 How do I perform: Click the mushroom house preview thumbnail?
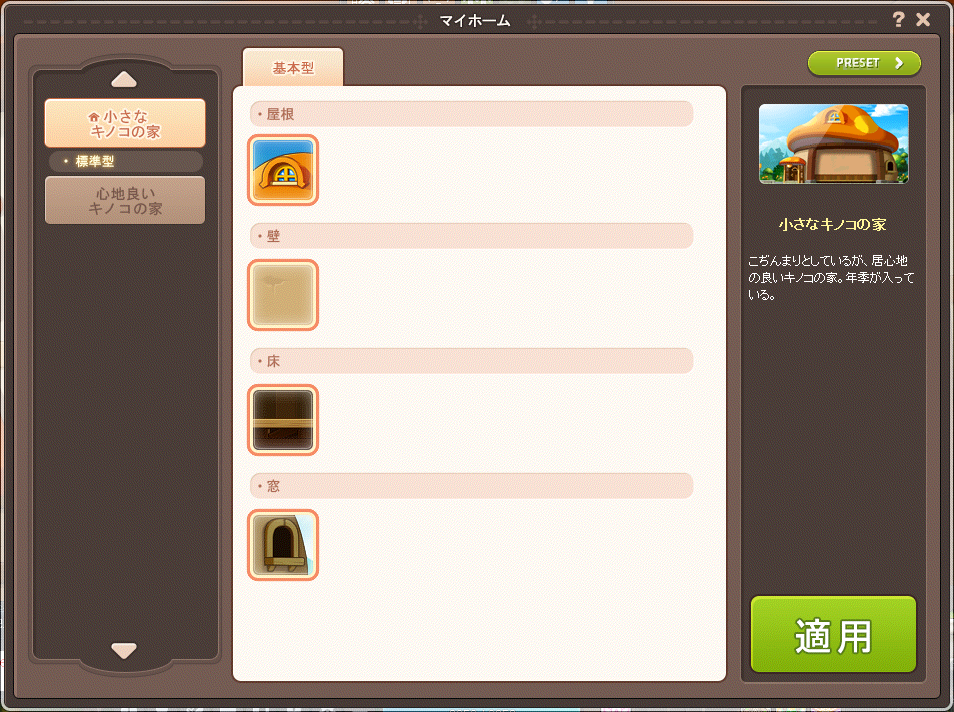click(x=834, y=144)
